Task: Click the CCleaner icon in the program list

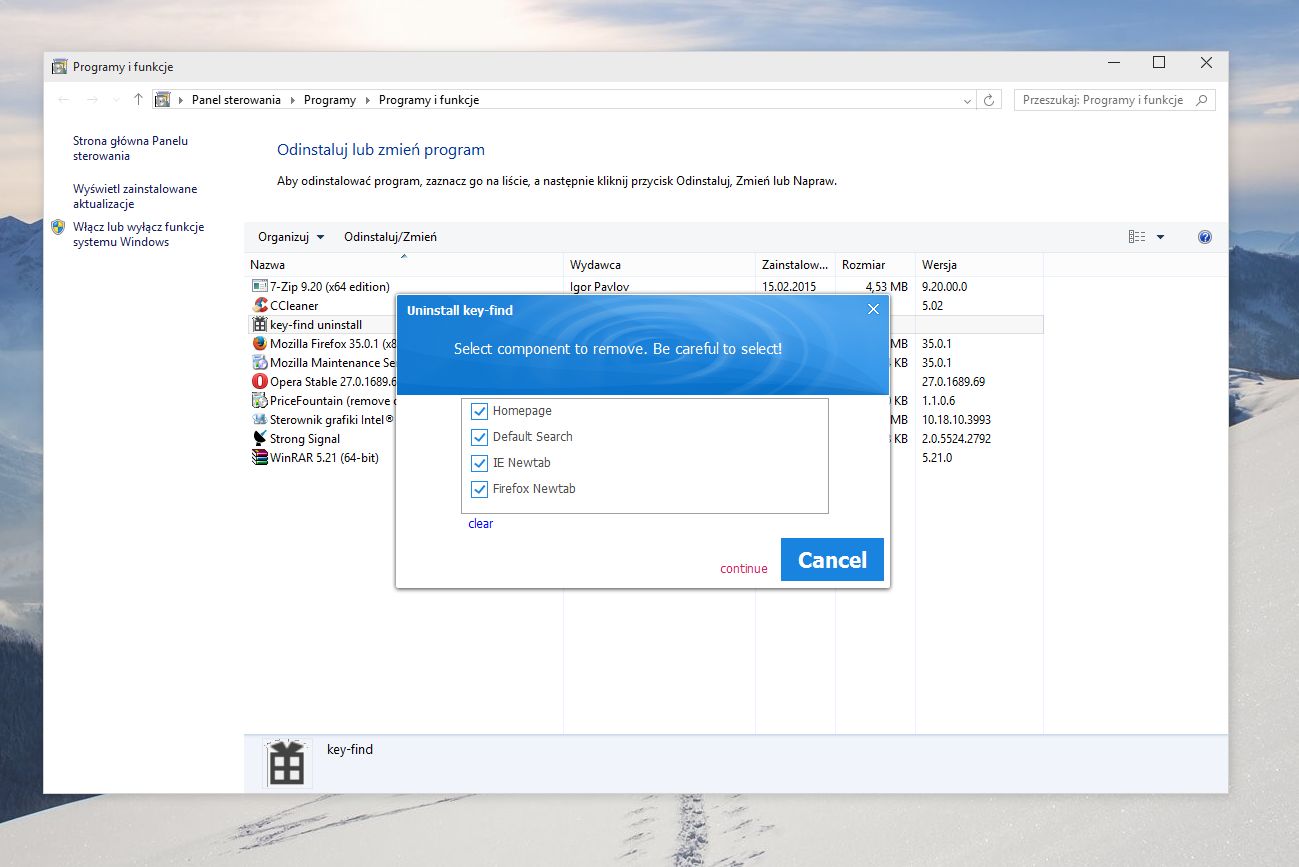Action: pyautogui.click(x=260, y=306)
